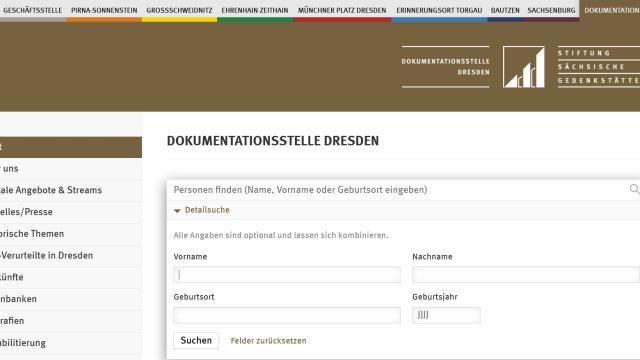This screenshot has width=640, height=360.
Task: Open the Erinnerungsort Torgau tab
Action: coord(439,10)
